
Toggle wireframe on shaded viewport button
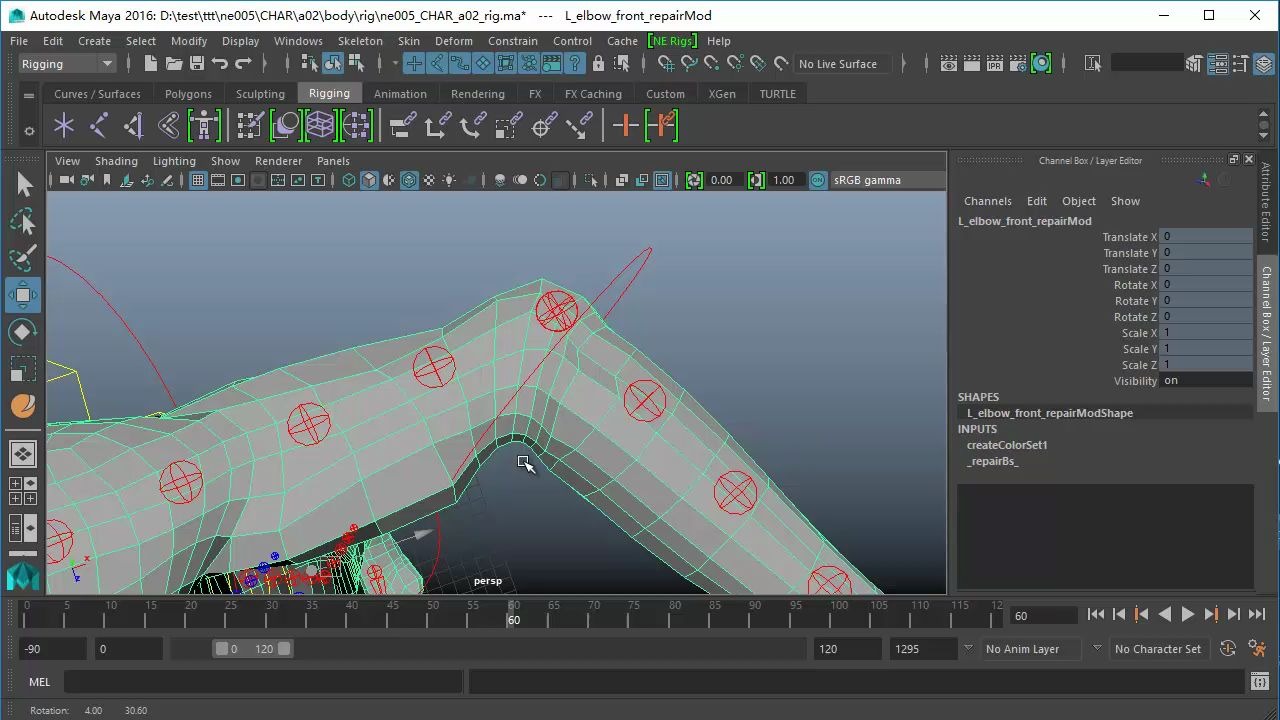point(409,181)
